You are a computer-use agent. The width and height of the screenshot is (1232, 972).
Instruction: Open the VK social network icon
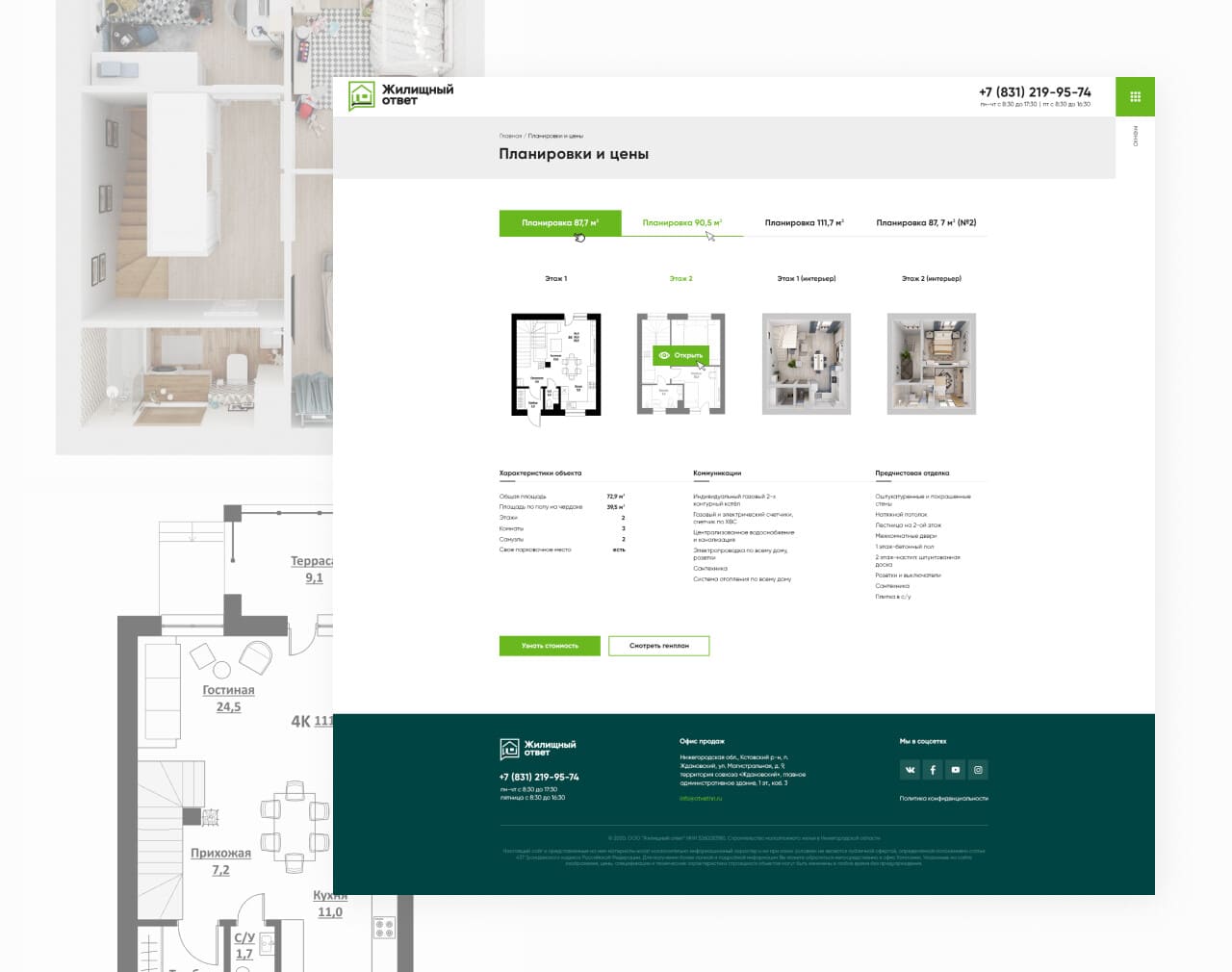point(910,770)
